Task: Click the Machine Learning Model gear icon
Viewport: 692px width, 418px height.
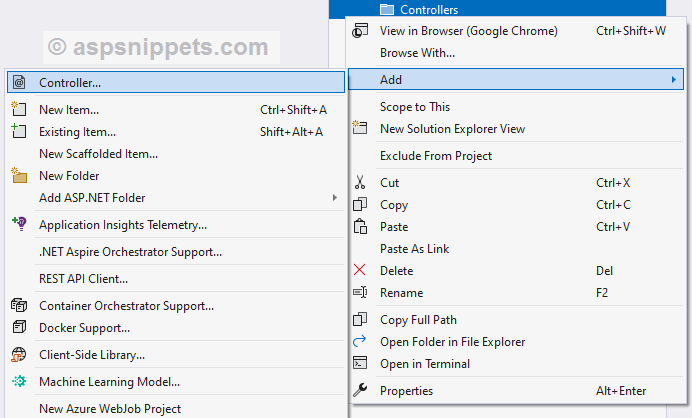Action: coord(19,381)
